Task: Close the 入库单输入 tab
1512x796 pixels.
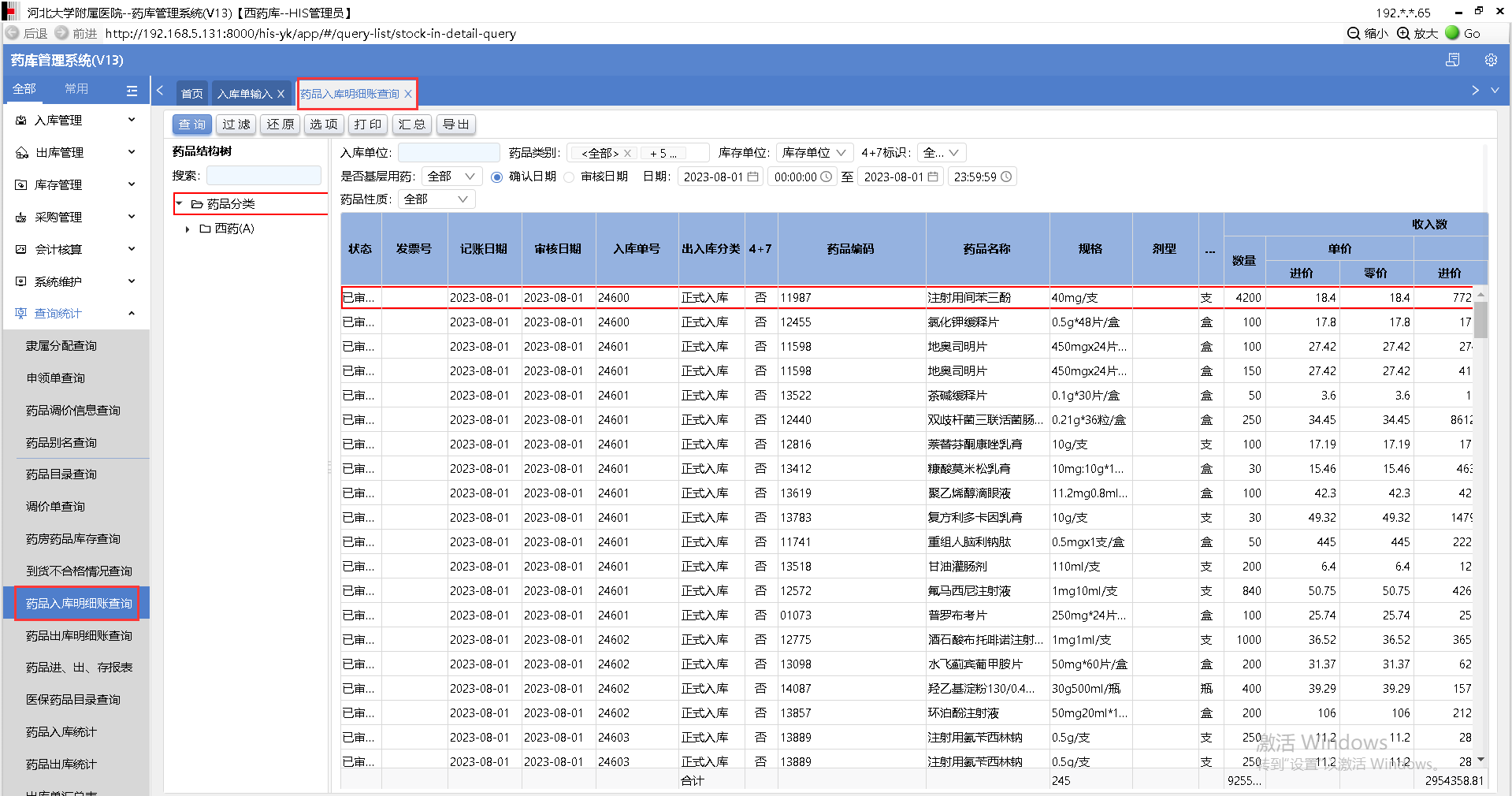Action: 280,94
